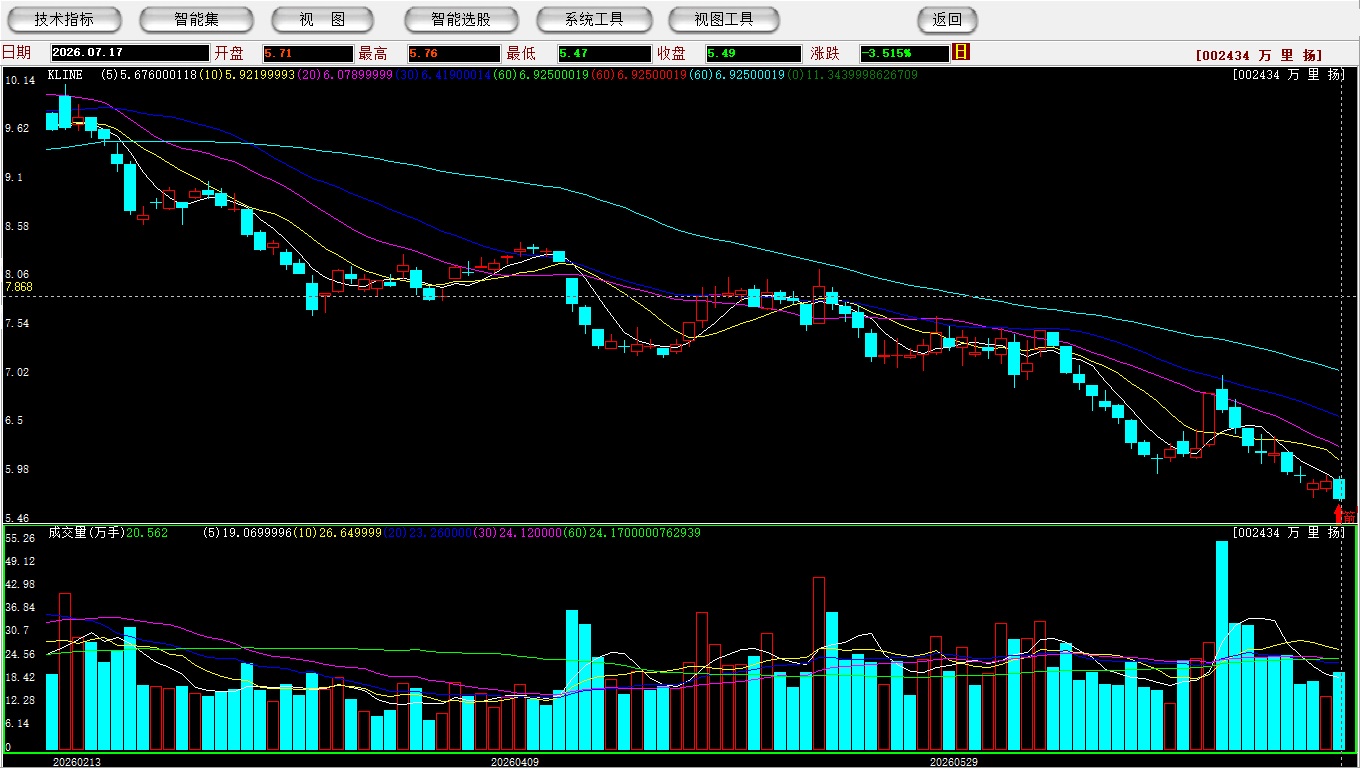Click the red stock label in the info bar
The width and height of the screenshot is (1360, 768).
click(x=1259, y=56)
